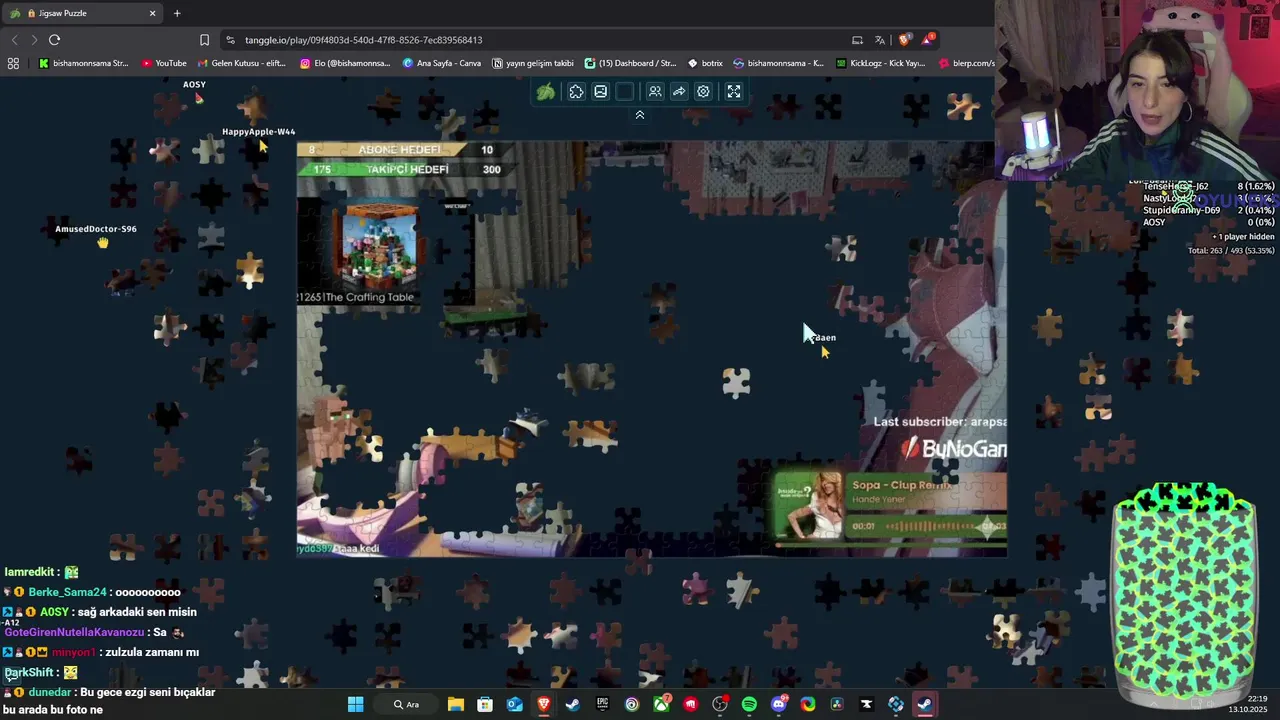Click the HappyApple-W44 player cursor label
The width and height of the screenshot is (1280, 720).
[259, 132]
